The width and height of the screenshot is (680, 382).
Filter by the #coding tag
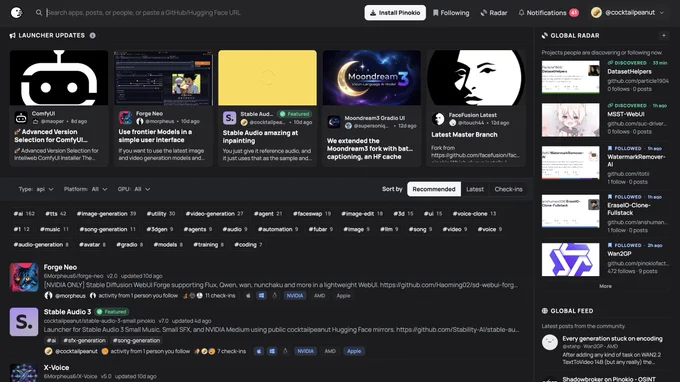click(248, 245)
